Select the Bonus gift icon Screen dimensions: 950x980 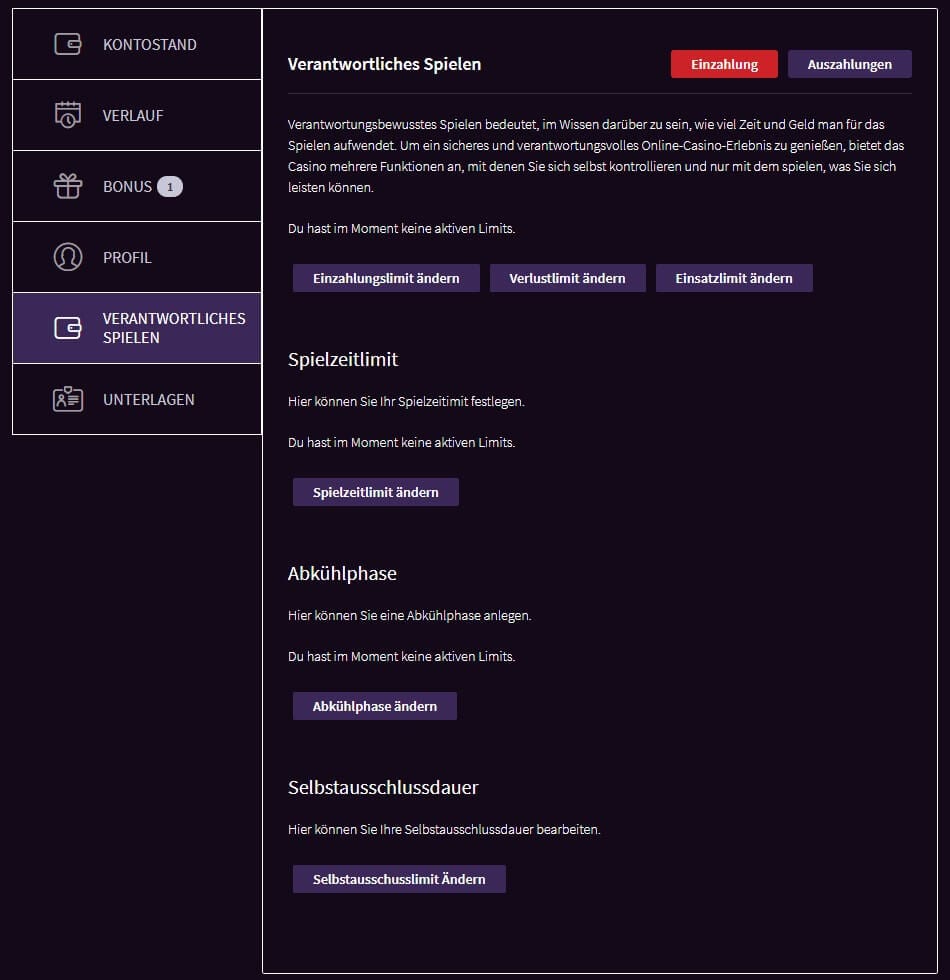[x=67, y=186]
